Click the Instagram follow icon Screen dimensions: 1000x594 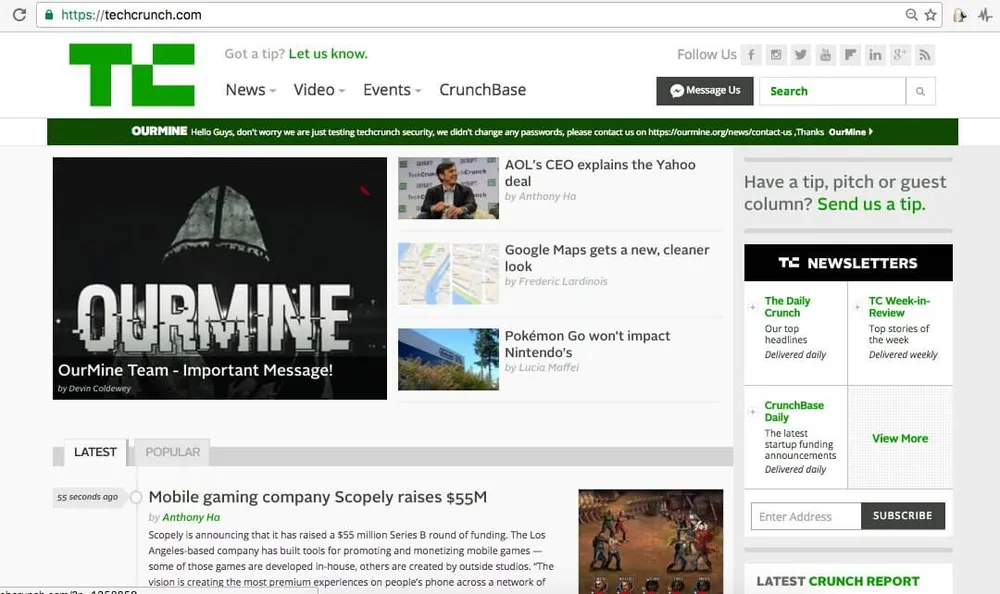point(776,55)
